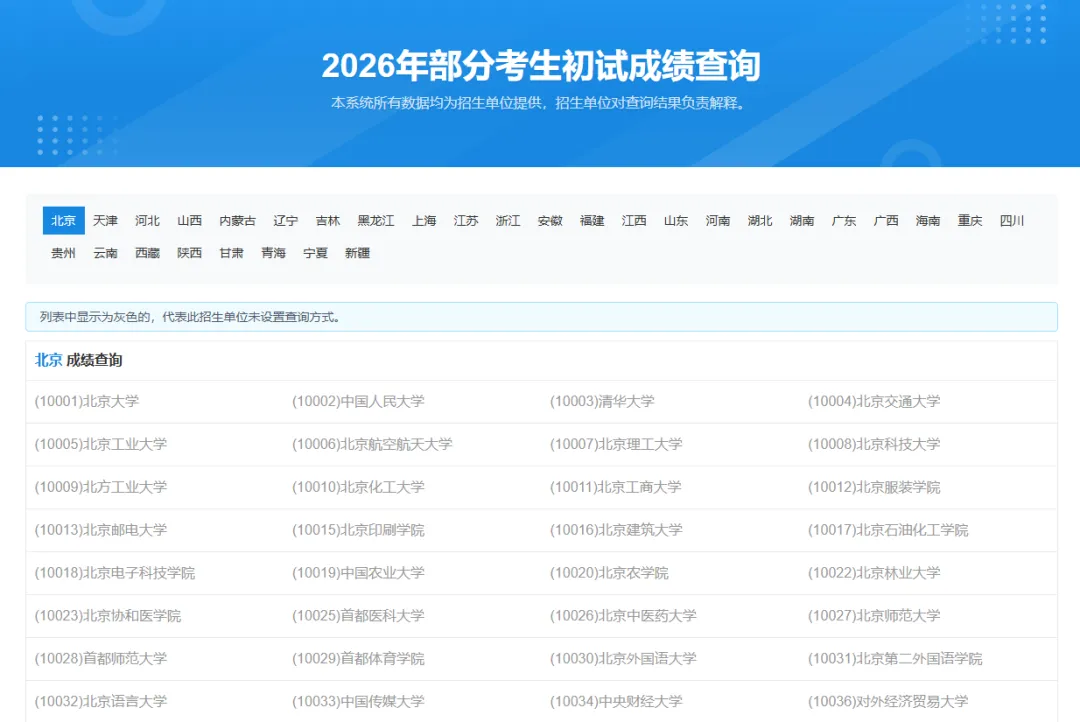Select the 内蒙古 region tab
The image size is (1080, 722).
click(238, 220)
